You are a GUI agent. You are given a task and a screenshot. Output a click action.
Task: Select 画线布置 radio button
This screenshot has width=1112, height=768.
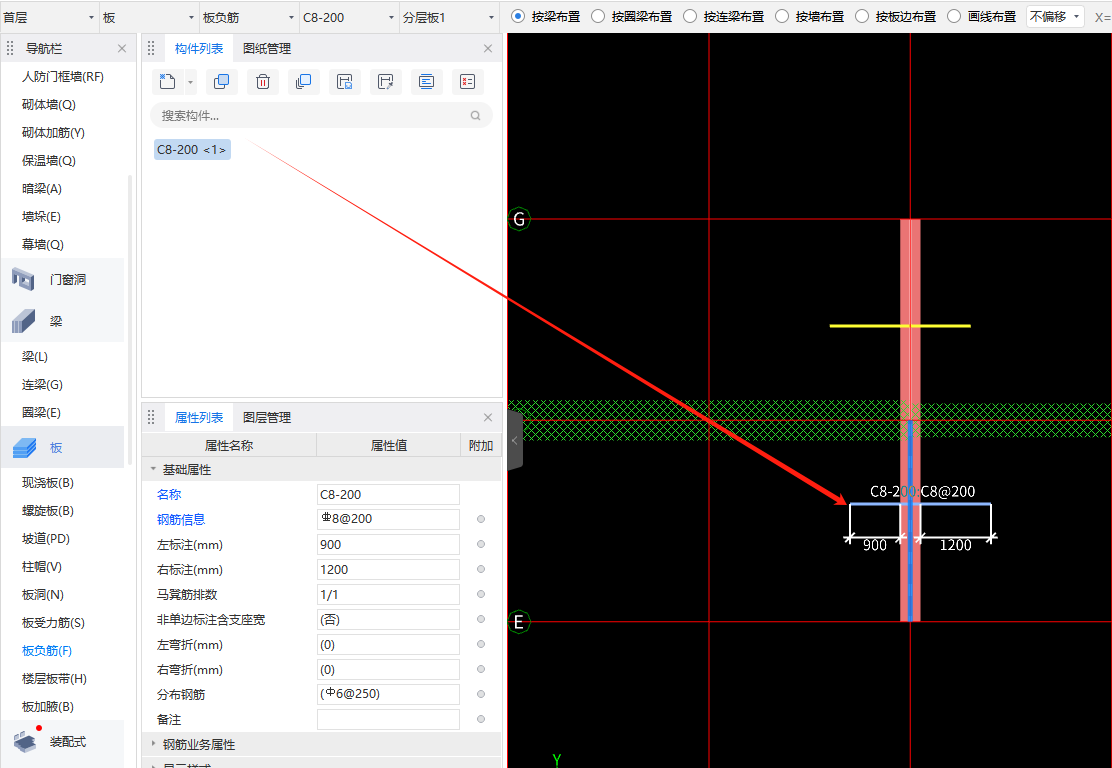click(x=954, y=16)
